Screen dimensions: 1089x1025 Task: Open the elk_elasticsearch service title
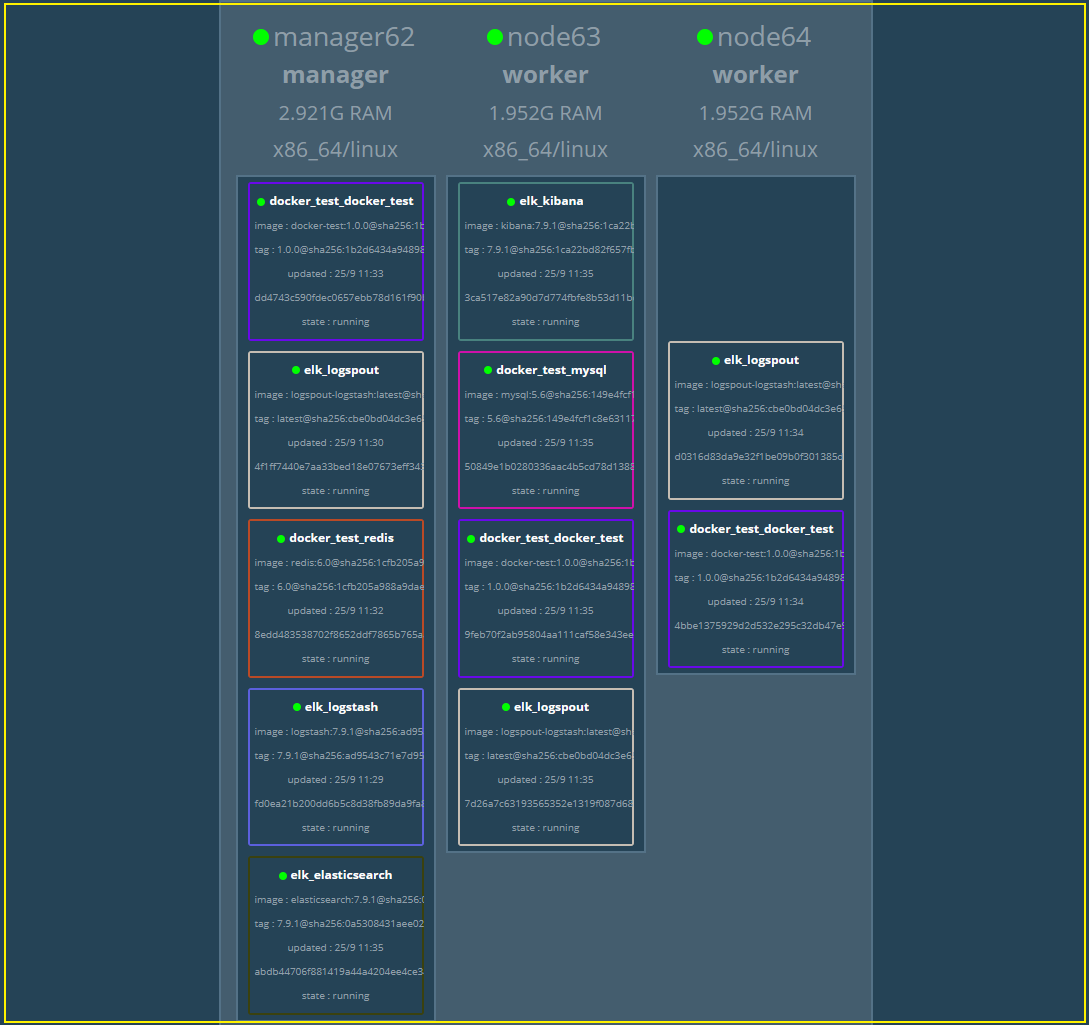tap(341, 875)
